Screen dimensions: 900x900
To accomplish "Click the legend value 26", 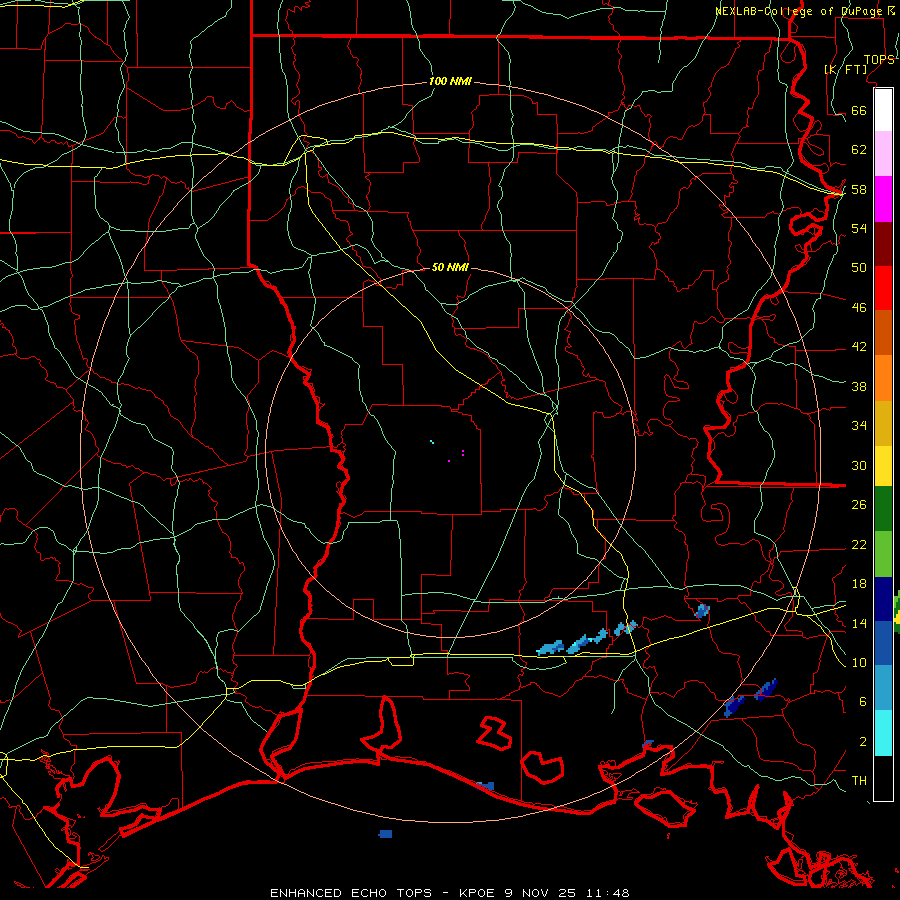I will (859, 505).
